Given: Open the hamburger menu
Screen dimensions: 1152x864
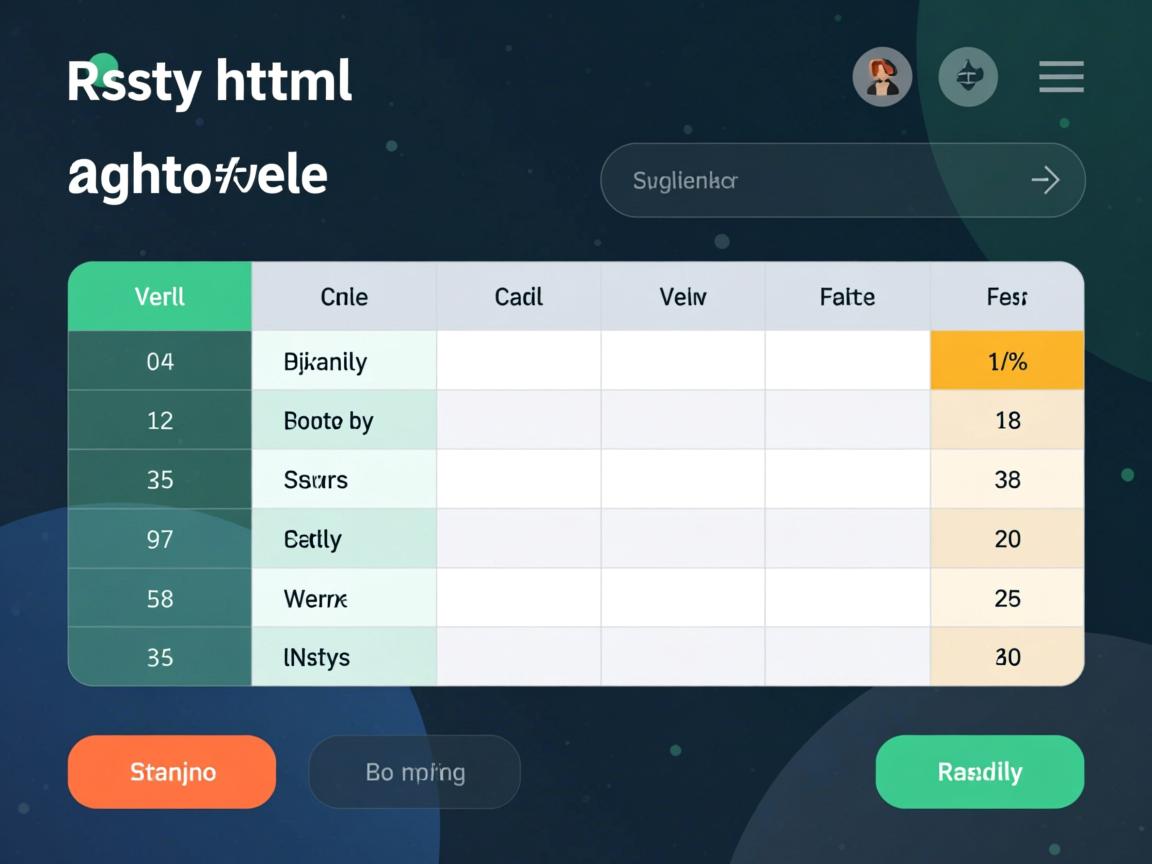Looking at the screenshot, I should pos(1061,77).
